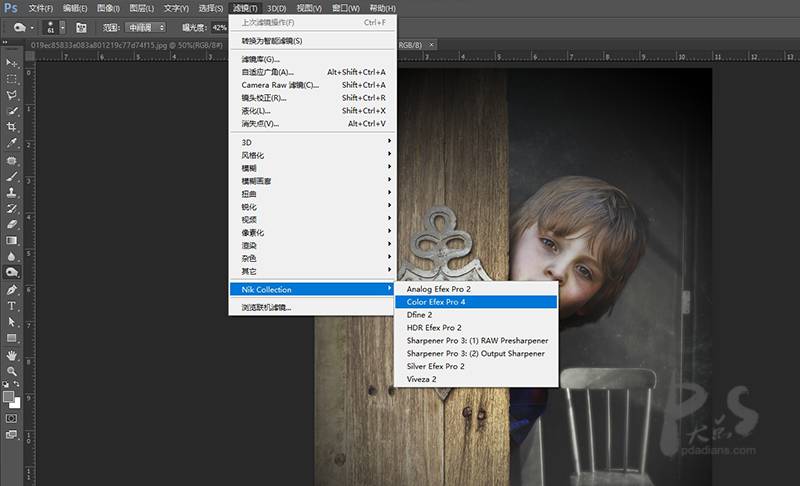Expand the 渲染 submenu
Image resolution: width=800 pixels, height=486 pixels.
pos(312,245)
